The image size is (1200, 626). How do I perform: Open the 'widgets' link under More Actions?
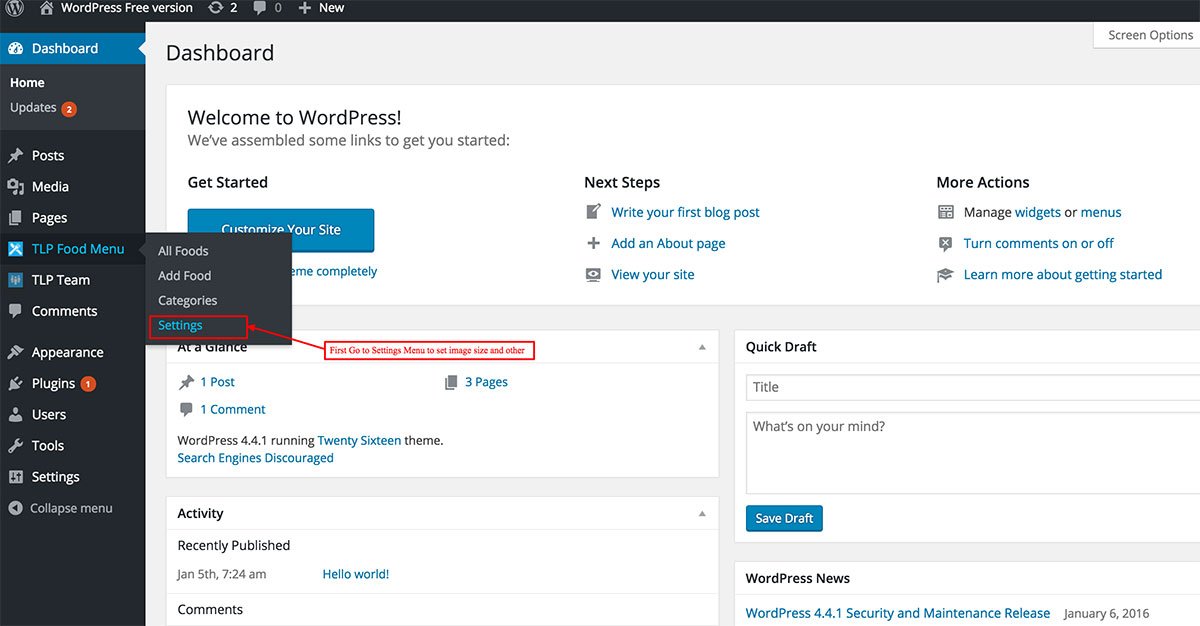pos(1038,212)
